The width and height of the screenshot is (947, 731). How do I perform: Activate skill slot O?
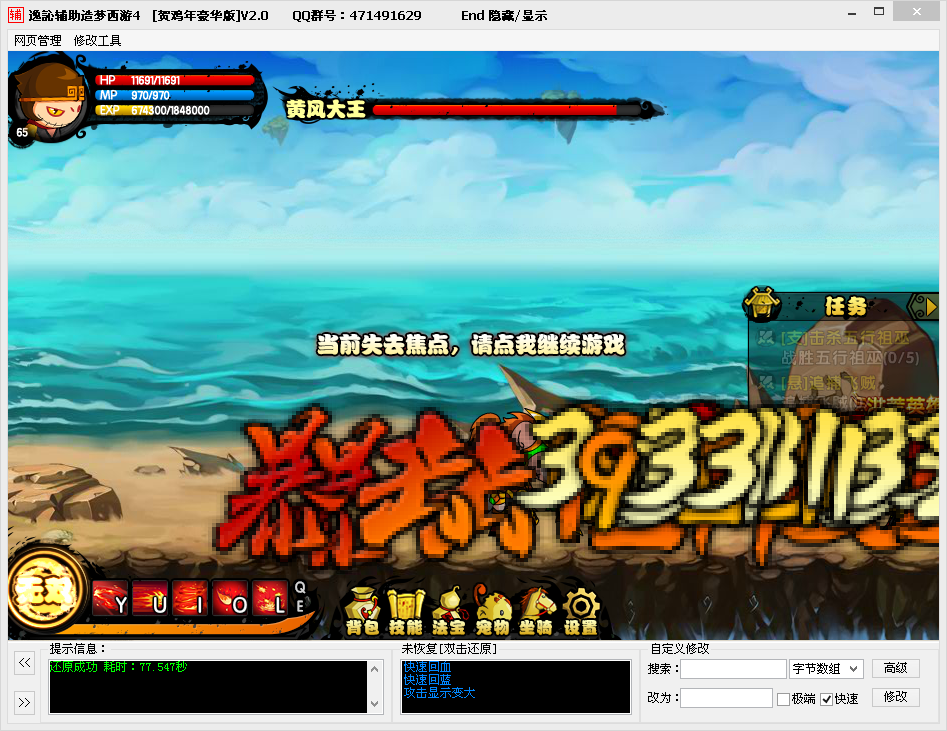(230, 598)
